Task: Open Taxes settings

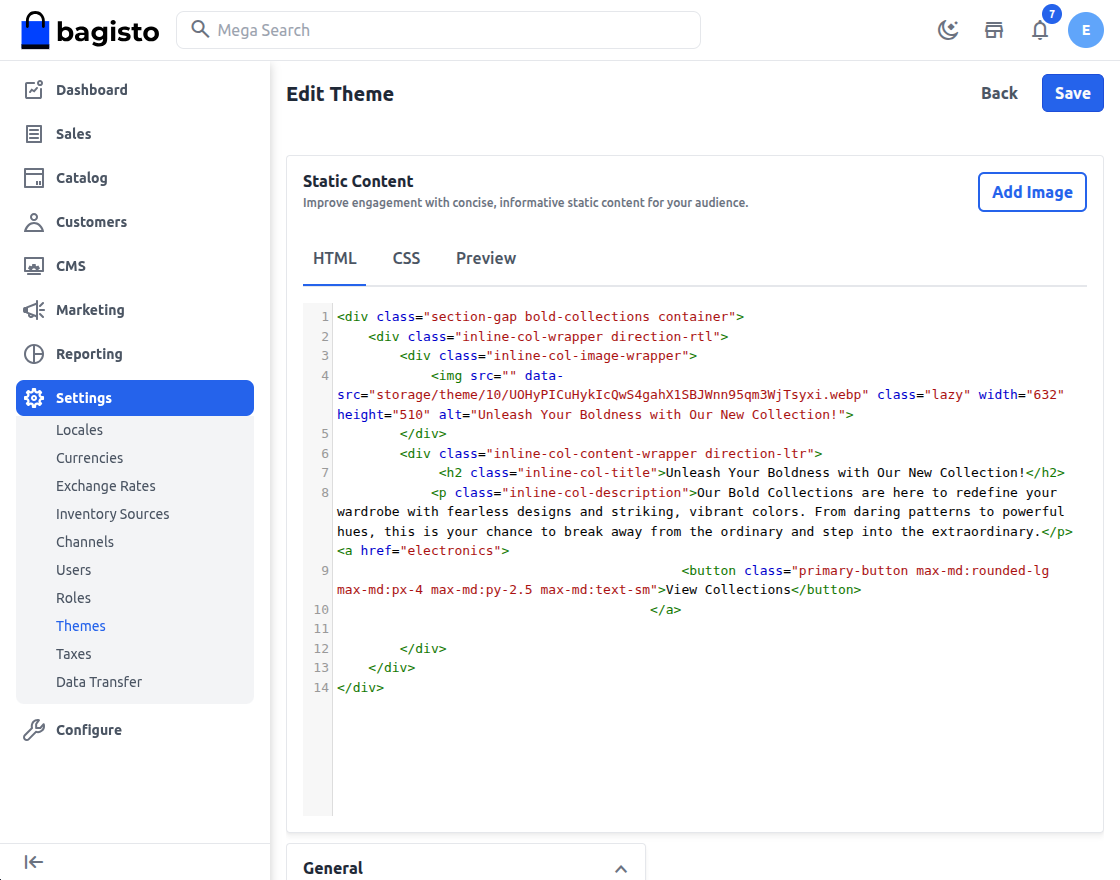Action: pyautogui.click(x=74, y=654)
